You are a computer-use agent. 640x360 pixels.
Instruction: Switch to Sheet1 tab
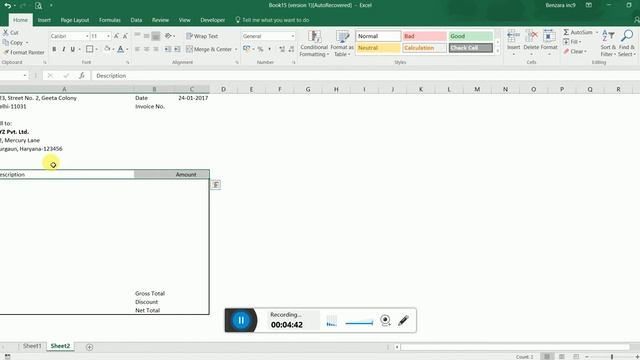32,346
